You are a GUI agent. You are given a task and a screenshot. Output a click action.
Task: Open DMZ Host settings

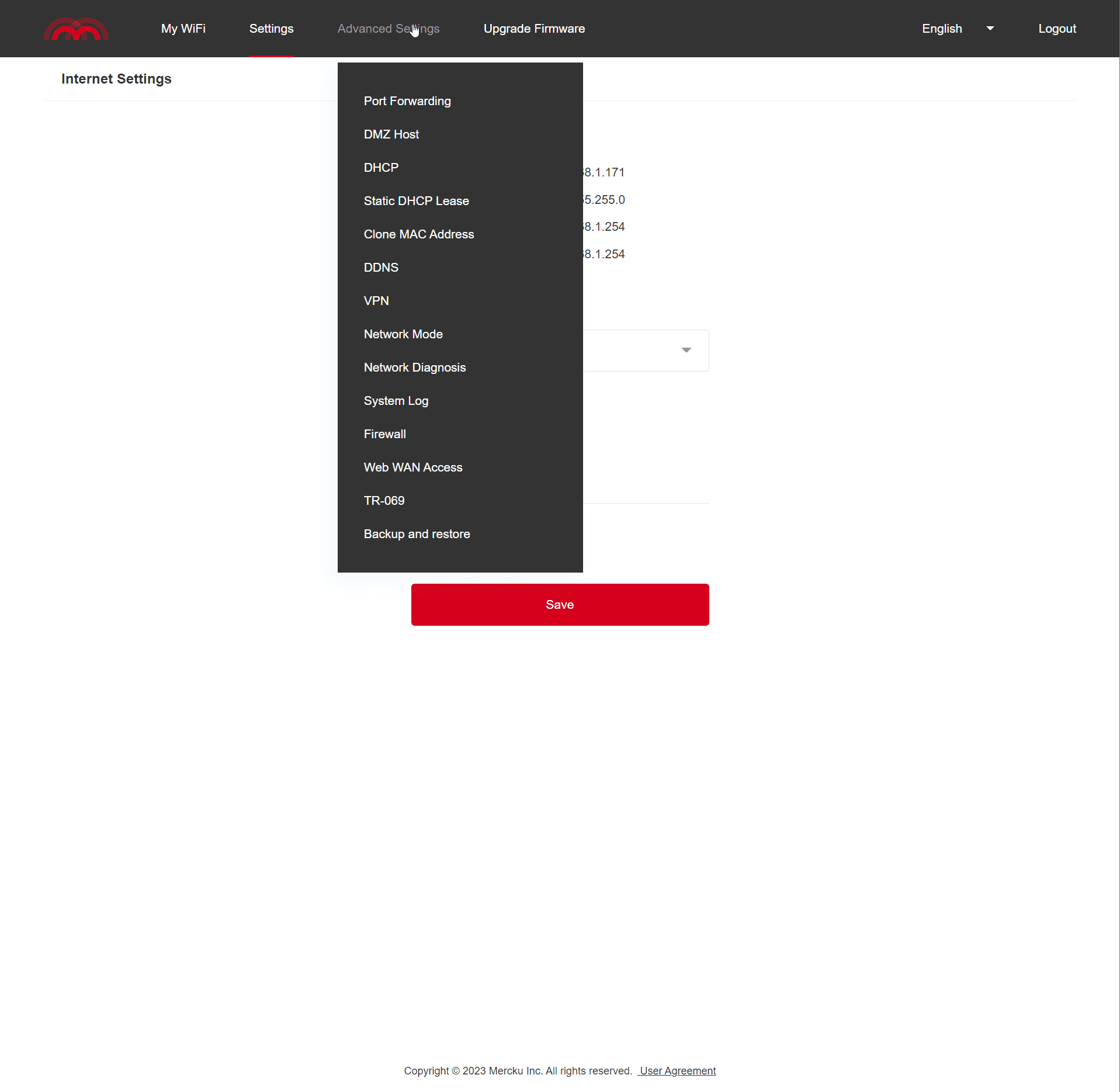coord(391,134)
